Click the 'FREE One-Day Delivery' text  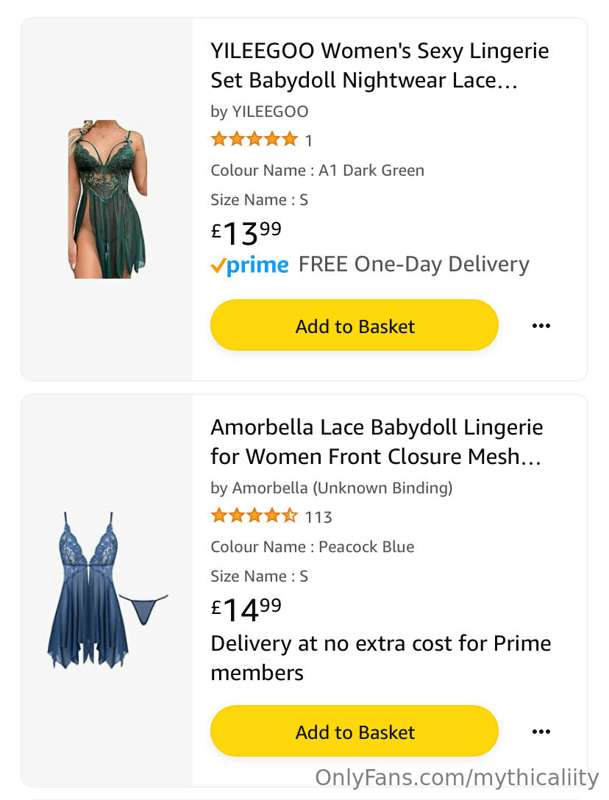point(414,264)
